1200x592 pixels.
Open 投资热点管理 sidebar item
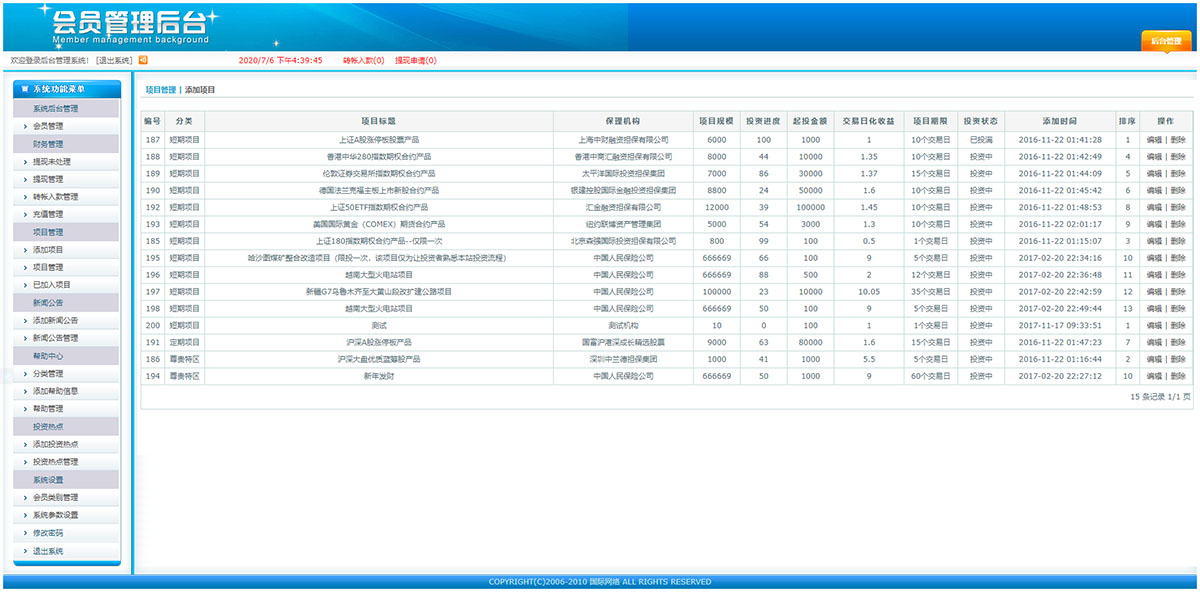pyautogui.click(x=55, y=462)
